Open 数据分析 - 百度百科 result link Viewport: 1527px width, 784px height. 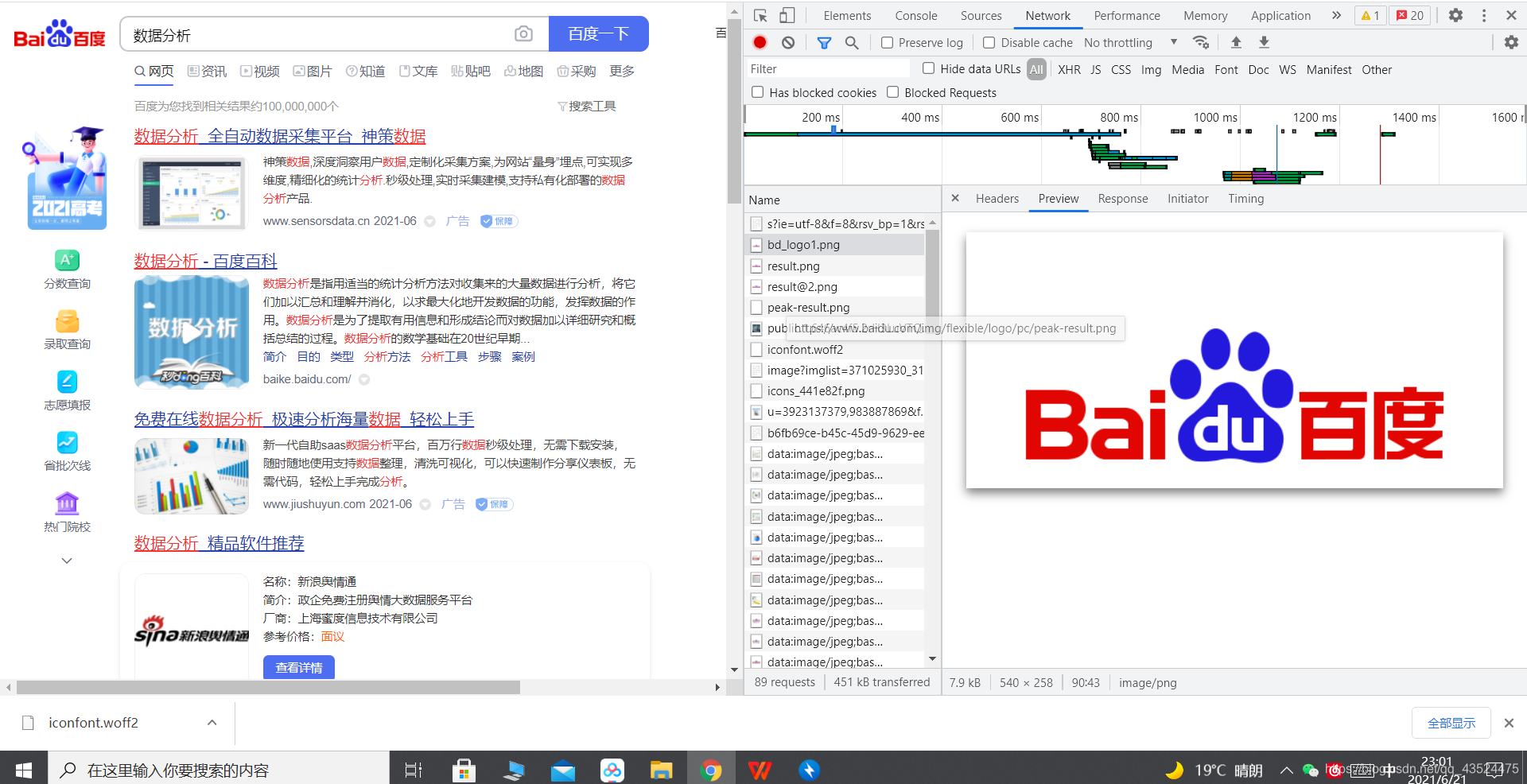pyautogui.click(x=205, y=261)
